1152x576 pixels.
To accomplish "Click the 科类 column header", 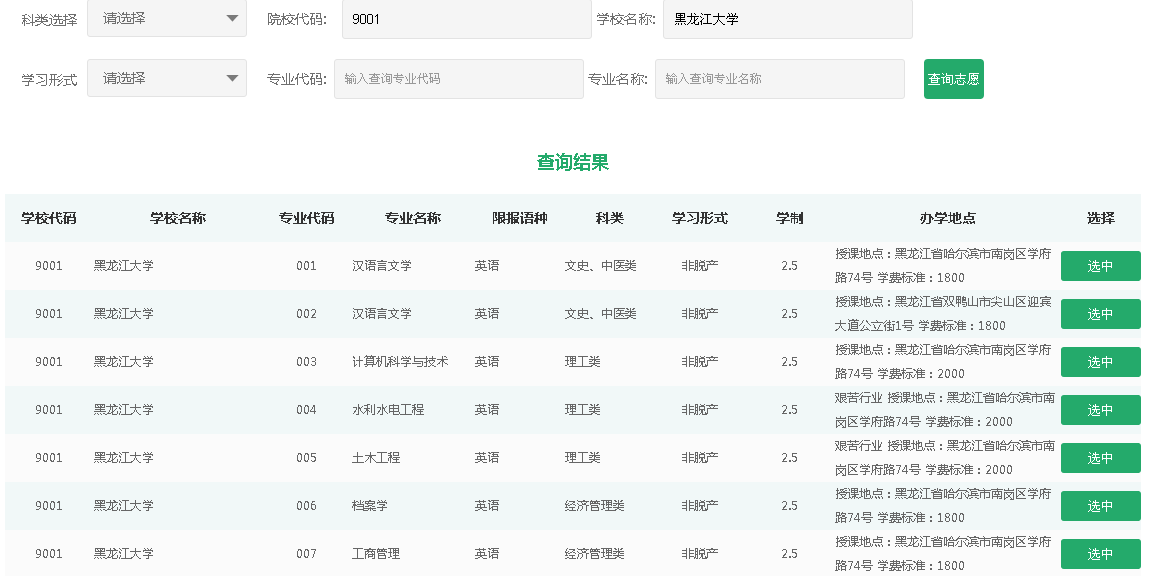I will click(x=609, y=218).
